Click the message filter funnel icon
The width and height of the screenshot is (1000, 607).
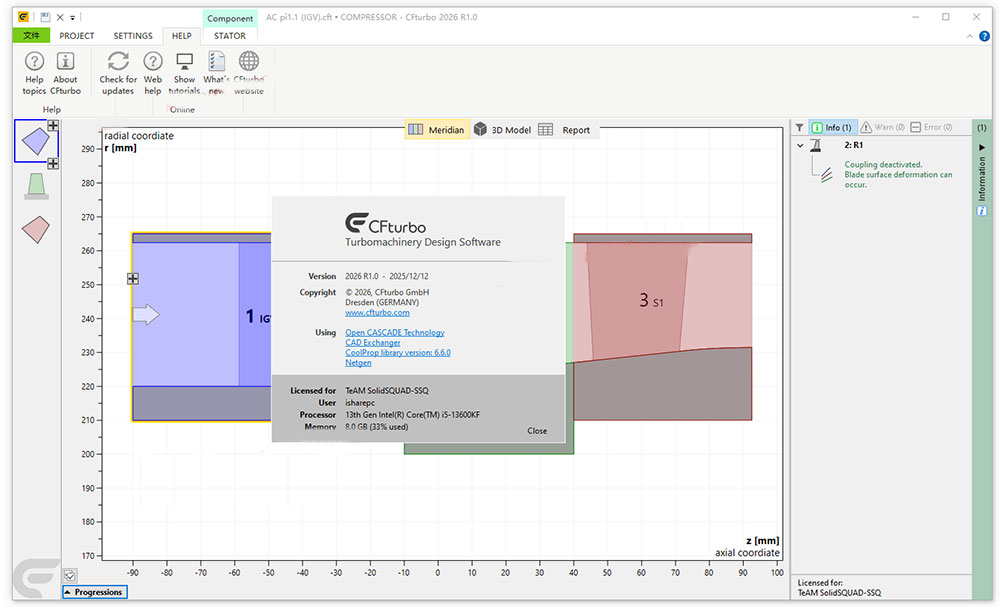(x=799, y=128)
